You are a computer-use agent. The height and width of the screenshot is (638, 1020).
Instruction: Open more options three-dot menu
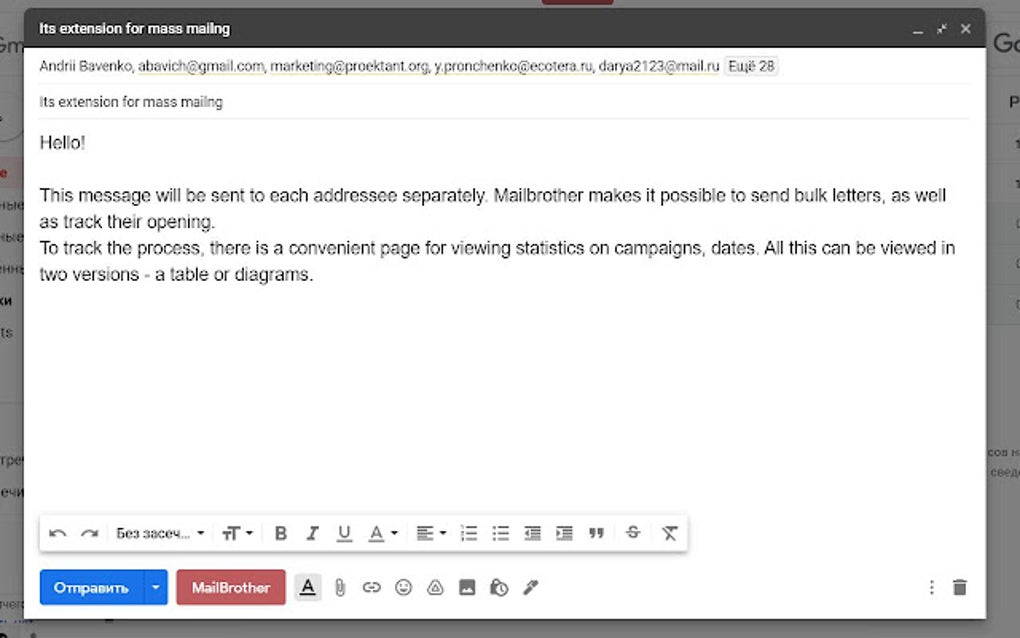932,587
